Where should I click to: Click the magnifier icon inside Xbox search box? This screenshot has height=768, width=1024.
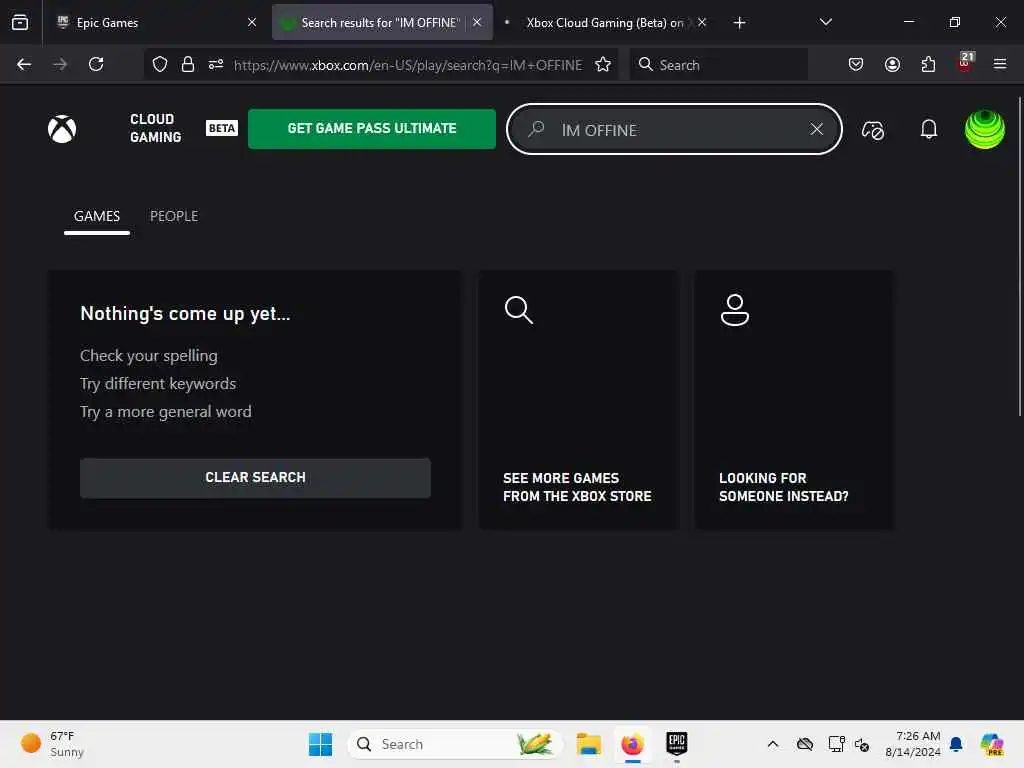tap(536, 129)
